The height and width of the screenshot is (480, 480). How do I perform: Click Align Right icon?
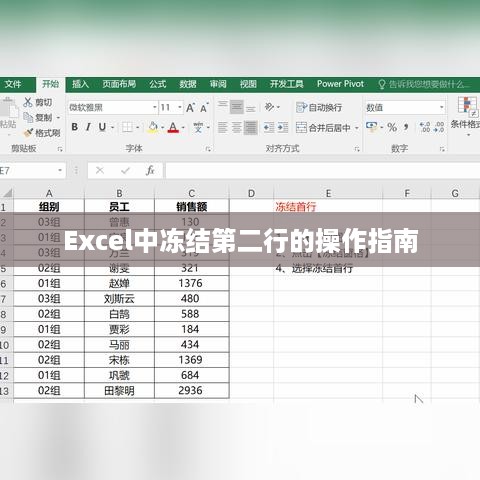[251, 127]
